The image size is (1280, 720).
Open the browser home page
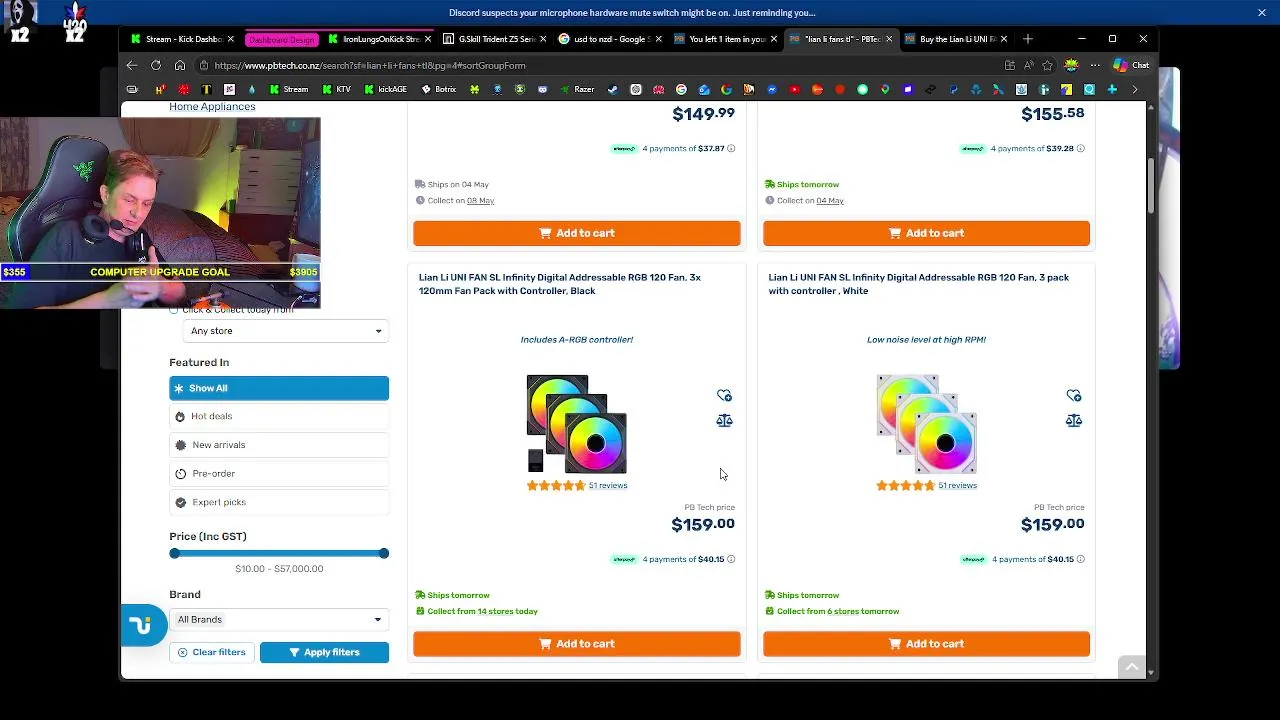click(180, 65)
